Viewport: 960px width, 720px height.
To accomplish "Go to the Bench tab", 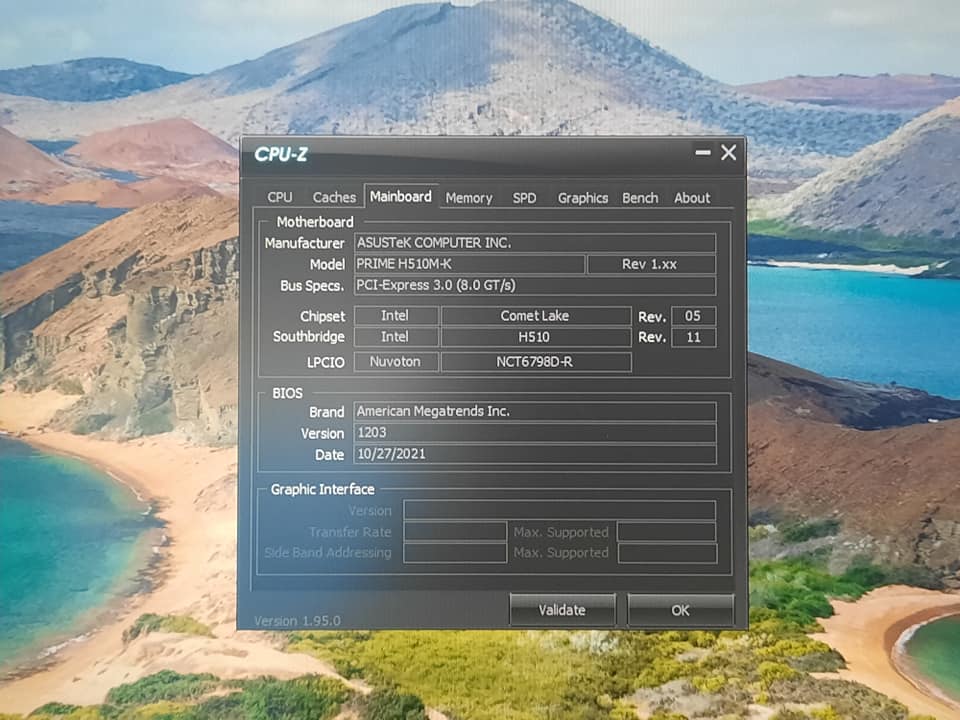I will 640,198.
